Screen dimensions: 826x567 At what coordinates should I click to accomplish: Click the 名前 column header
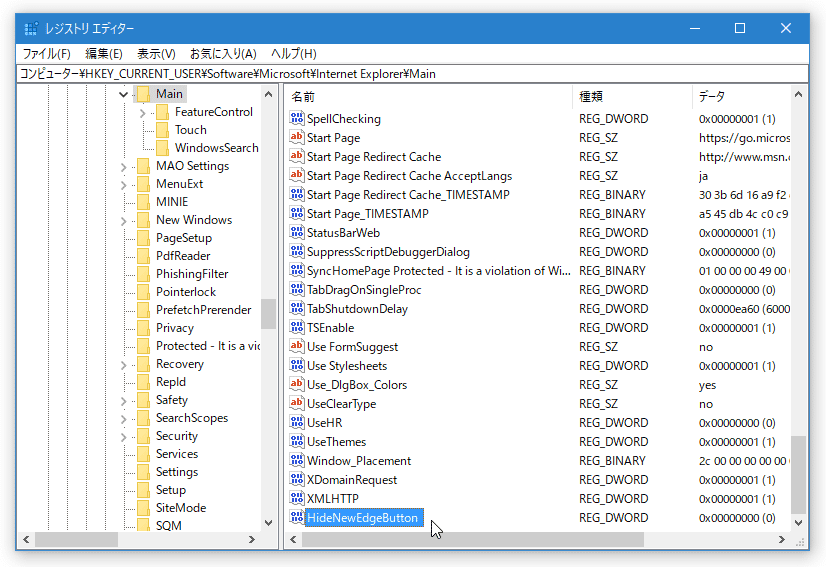pos(428,96)
